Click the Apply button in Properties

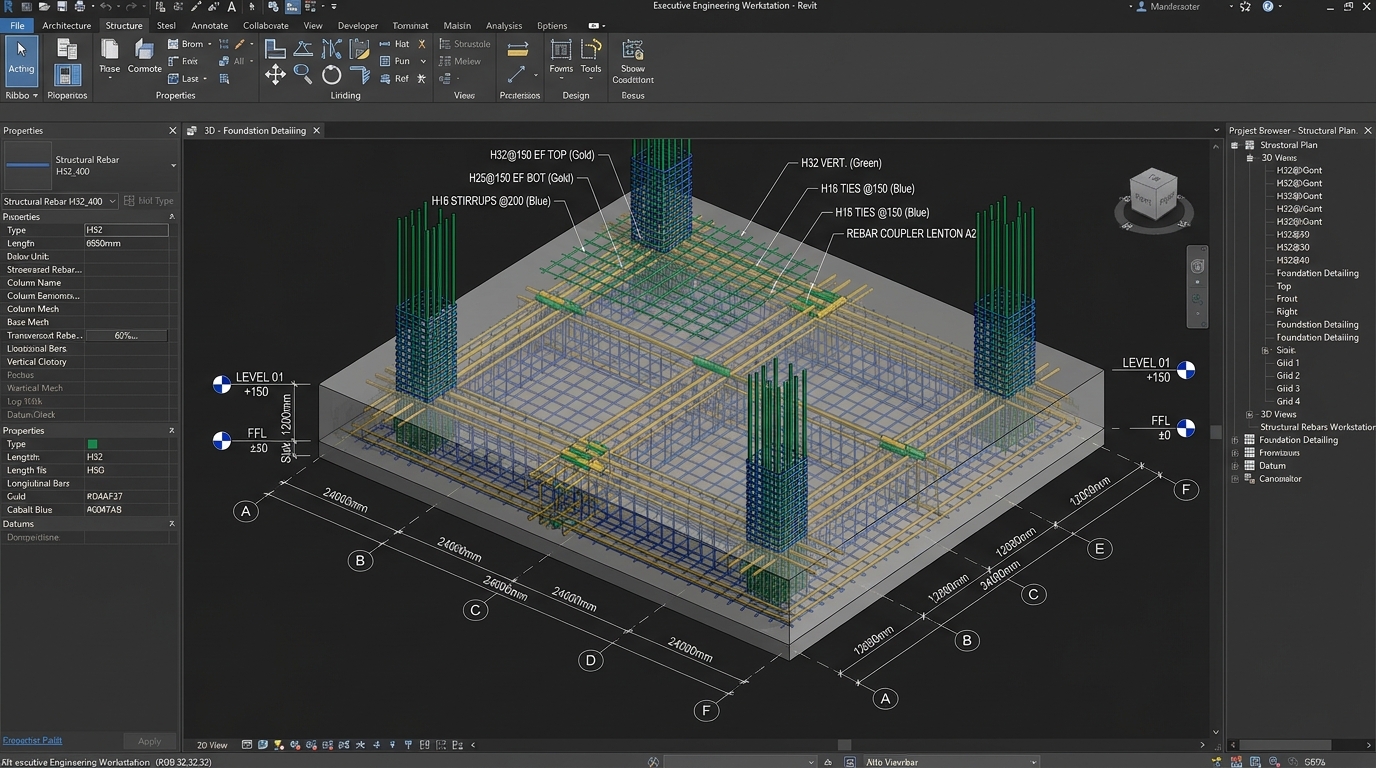149,741
